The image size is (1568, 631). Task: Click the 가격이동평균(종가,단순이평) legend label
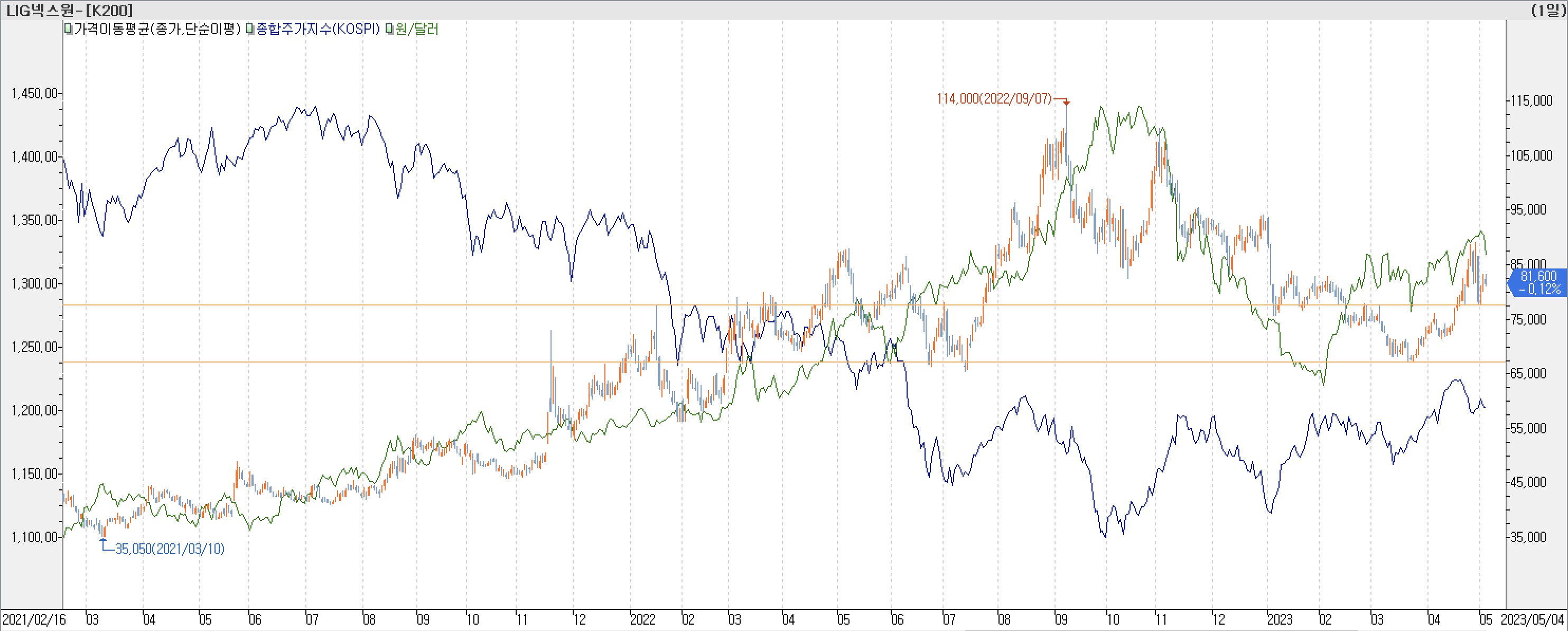(157, 29)
